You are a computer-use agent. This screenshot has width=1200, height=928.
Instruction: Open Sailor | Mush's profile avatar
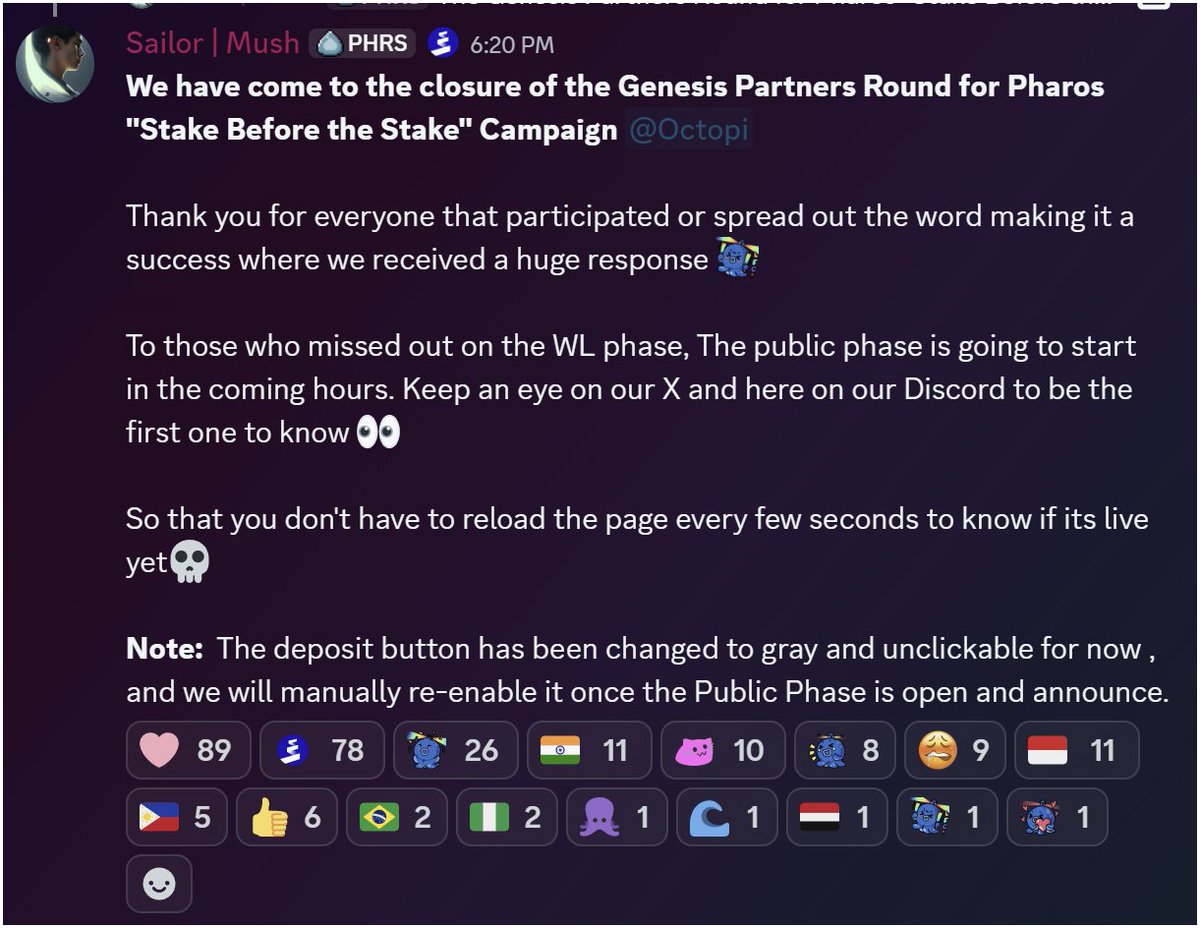55,62
